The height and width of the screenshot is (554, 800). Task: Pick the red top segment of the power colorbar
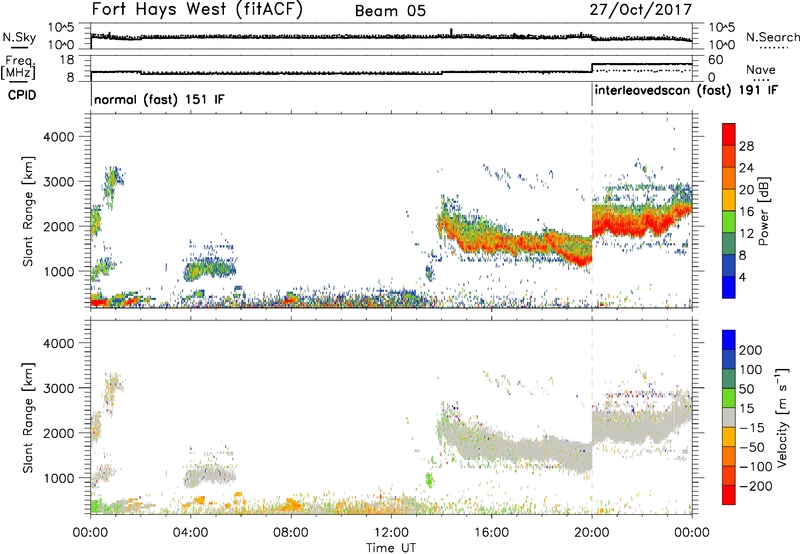point(729,134)
